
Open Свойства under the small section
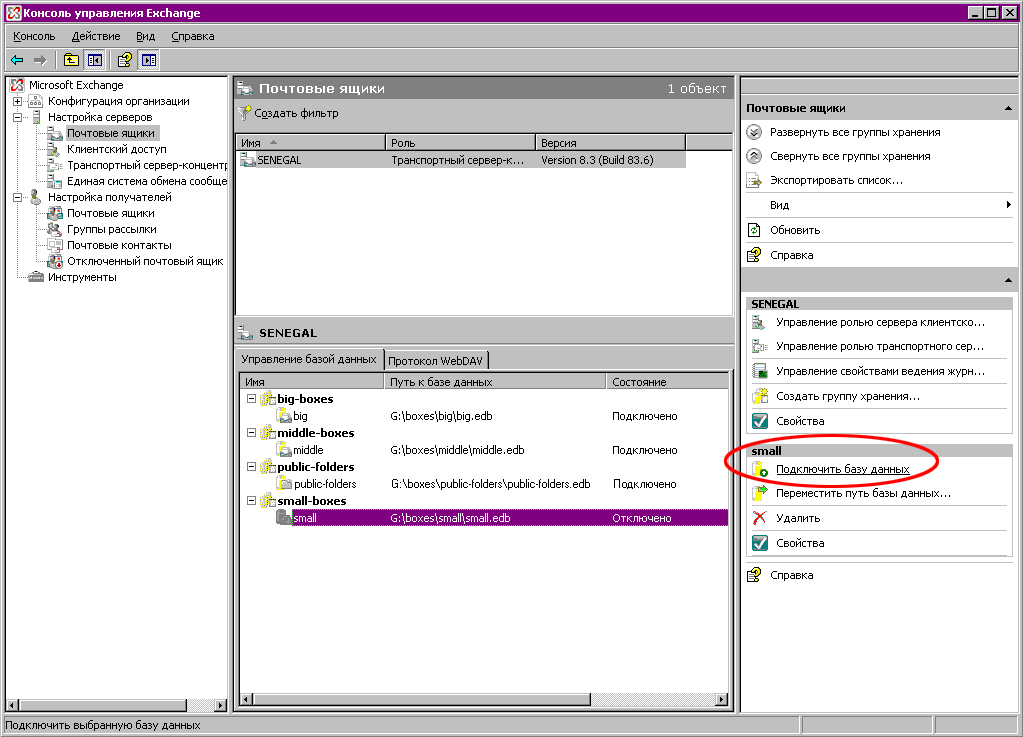pos(800,543)
